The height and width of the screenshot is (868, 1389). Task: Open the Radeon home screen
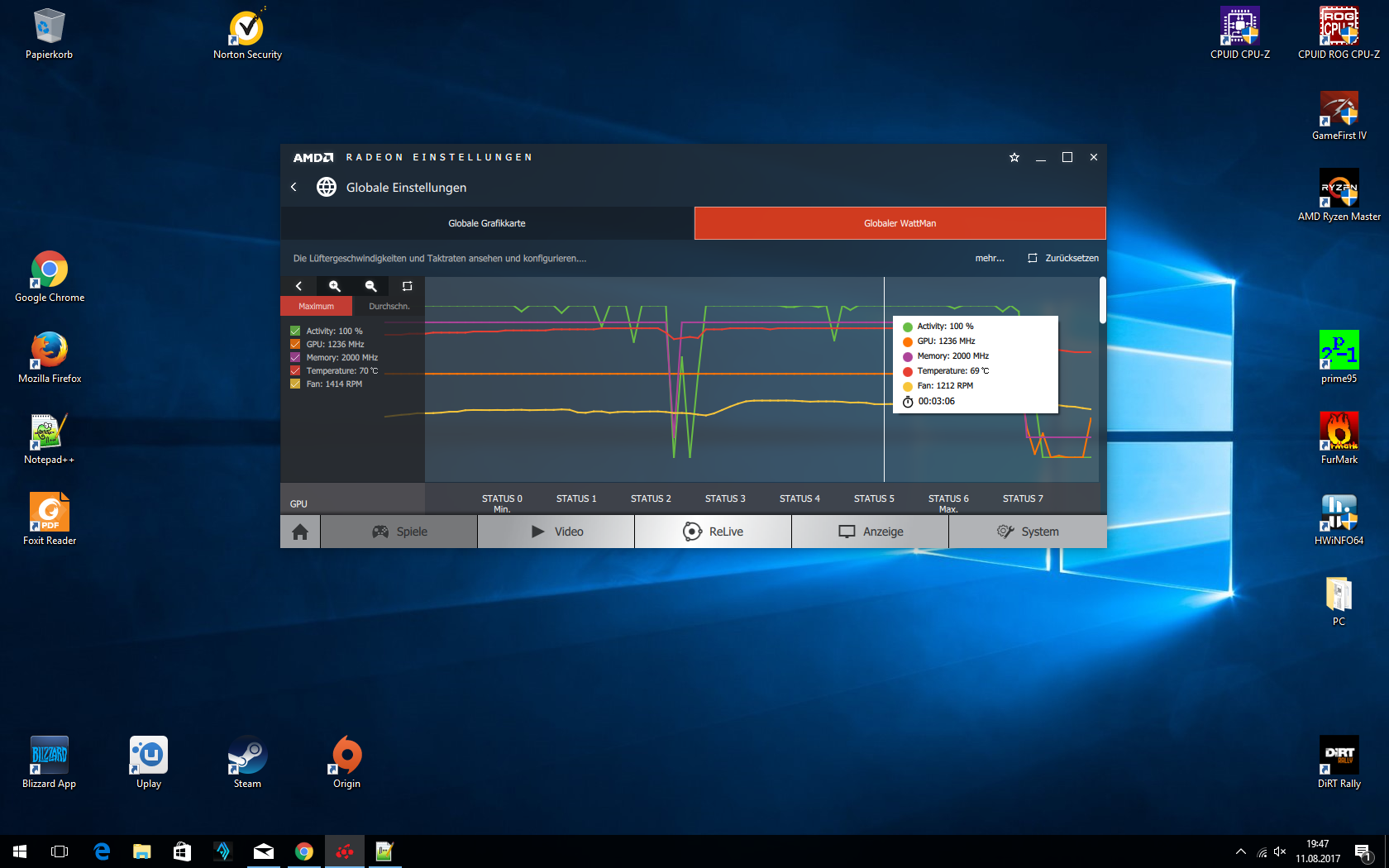pos(300,532)
